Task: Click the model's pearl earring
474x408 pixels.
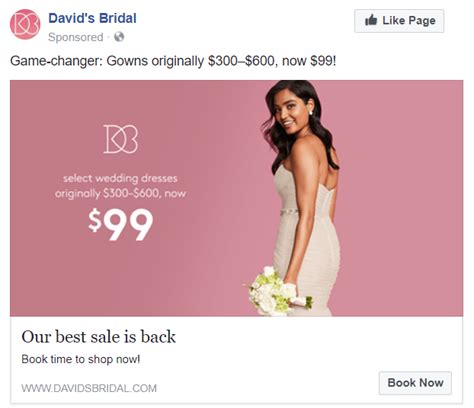Action: 311,113
